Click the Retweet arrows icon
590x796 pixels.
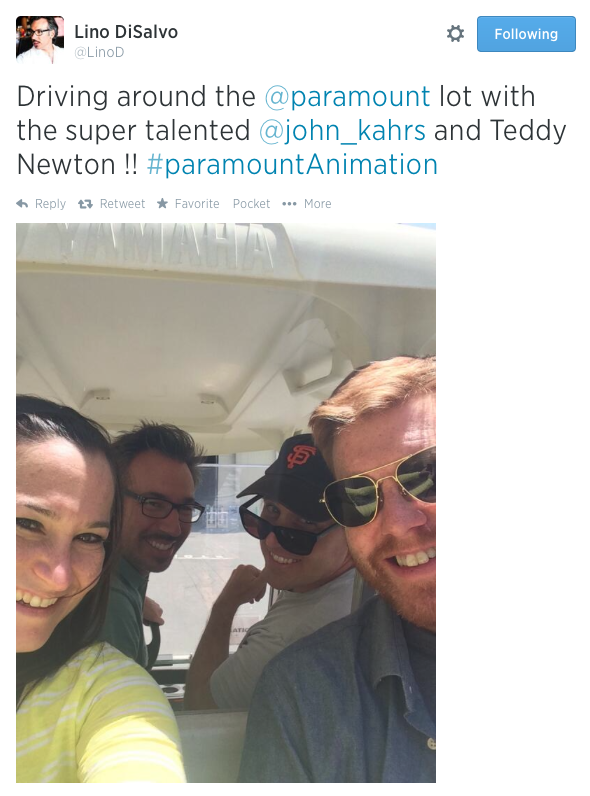pyautogui.click(x=85, y=204)
